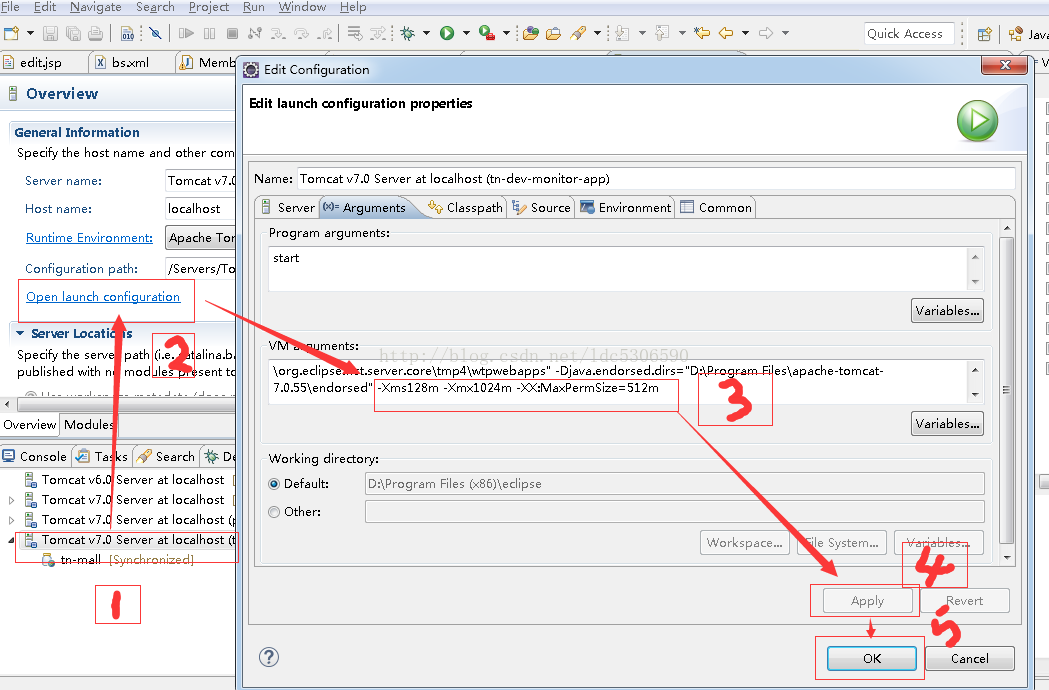Viewport: 1049px width, 690px height.
Task: Click the Step Over icon
Action: click(301, 33)
